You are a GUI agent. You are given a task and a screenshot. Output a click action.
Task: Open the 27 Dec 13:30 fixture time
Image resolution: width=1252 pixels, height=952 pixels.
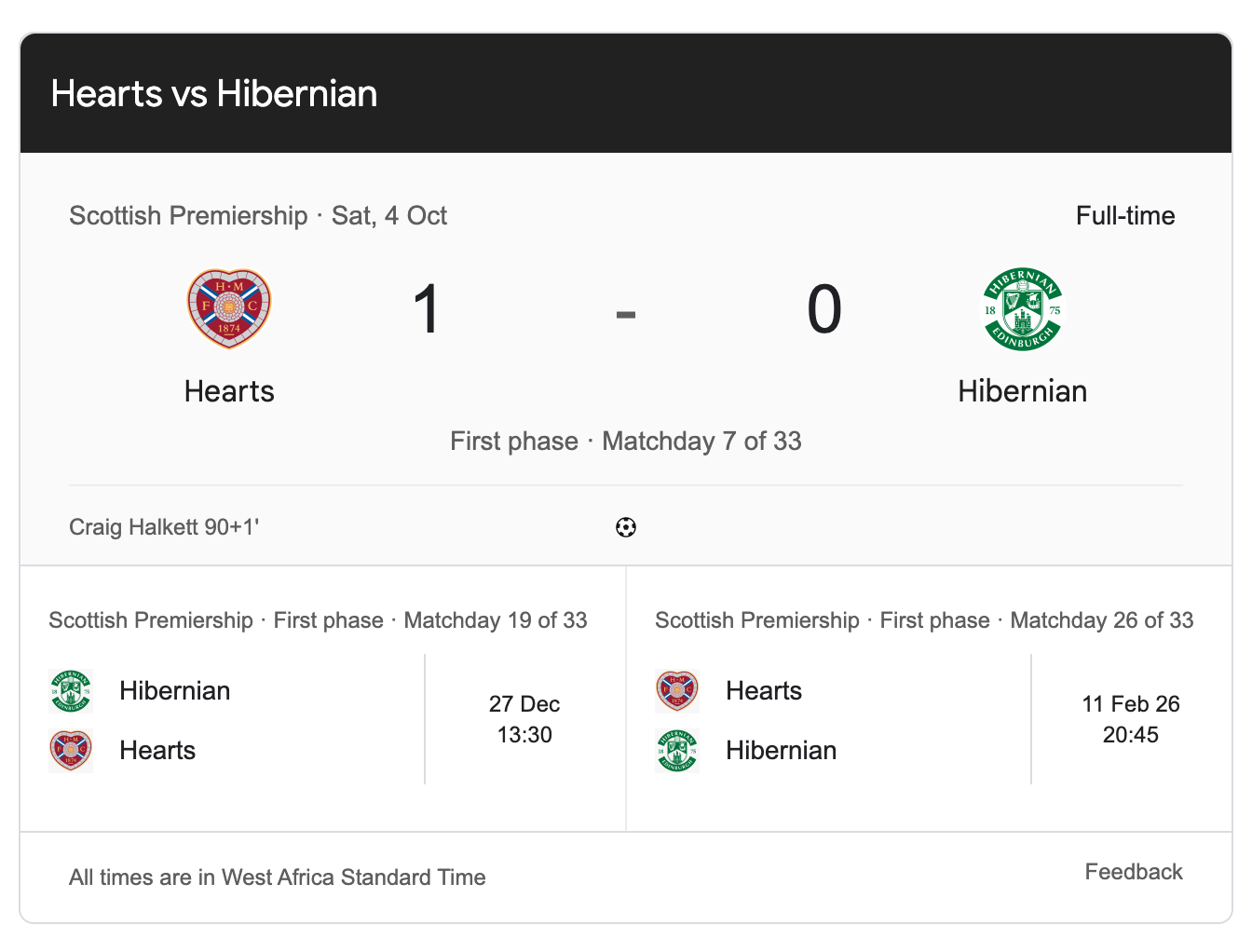click(524, 719)
